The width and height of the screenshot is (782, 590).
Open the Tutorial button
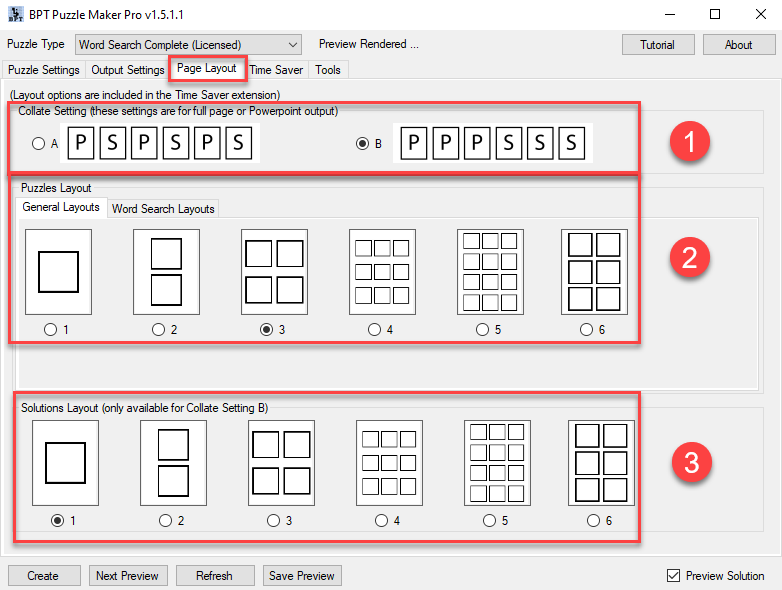(657, 44)
